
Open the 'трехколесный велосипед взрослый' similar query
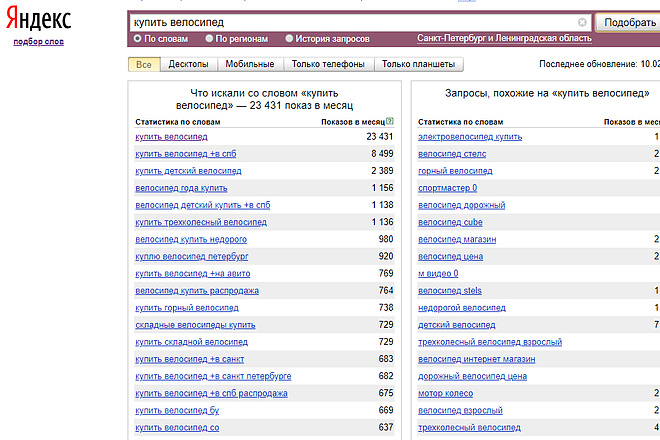tap(490, 342)
